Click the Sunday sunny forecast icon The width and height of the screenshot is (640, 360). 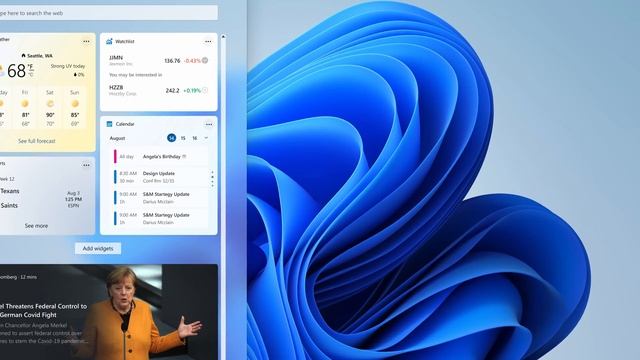75,104
